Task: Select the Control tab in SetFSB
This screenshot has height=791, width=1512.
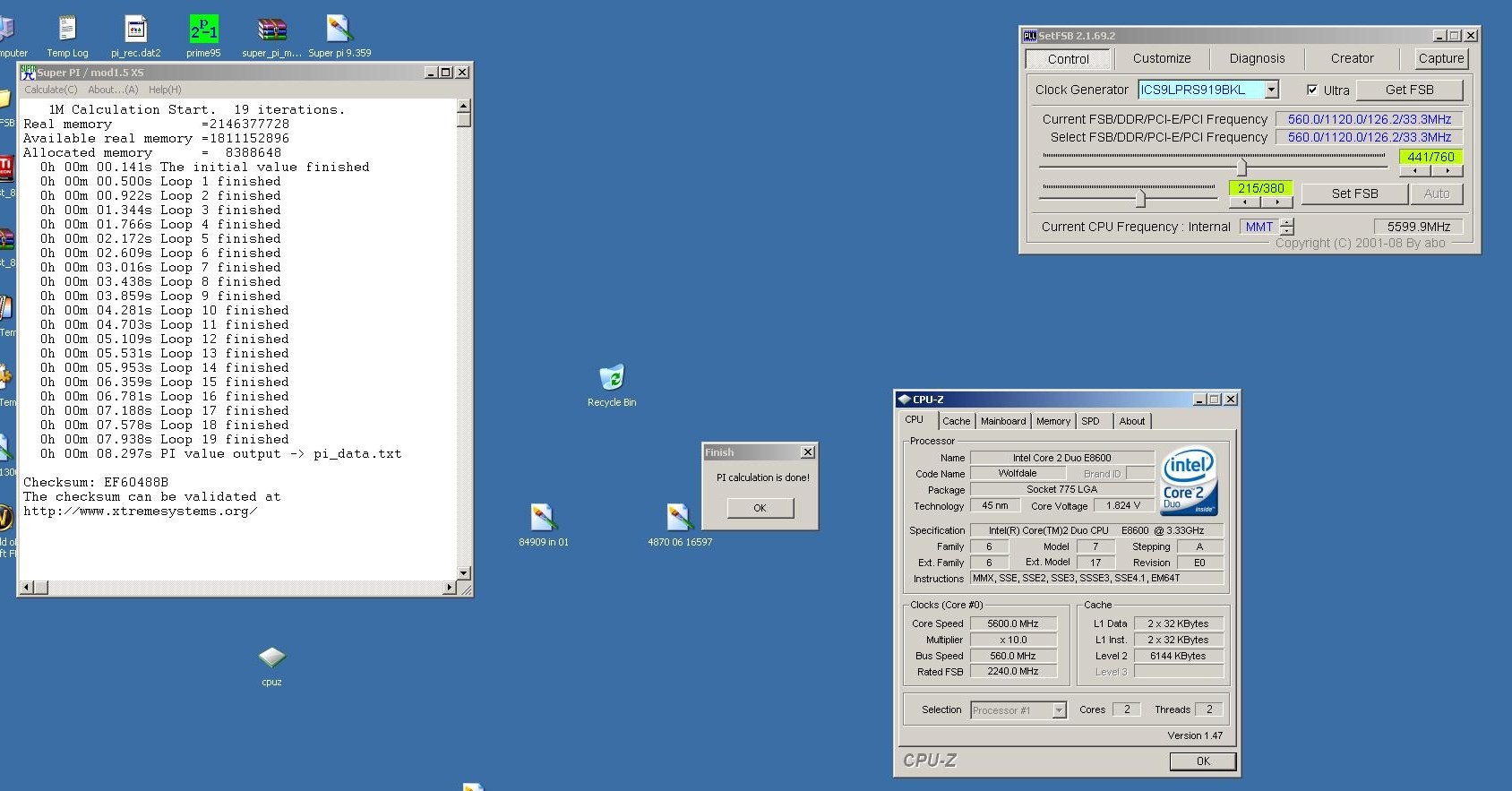Action: pyautogui.click(x=1069, y=59)
